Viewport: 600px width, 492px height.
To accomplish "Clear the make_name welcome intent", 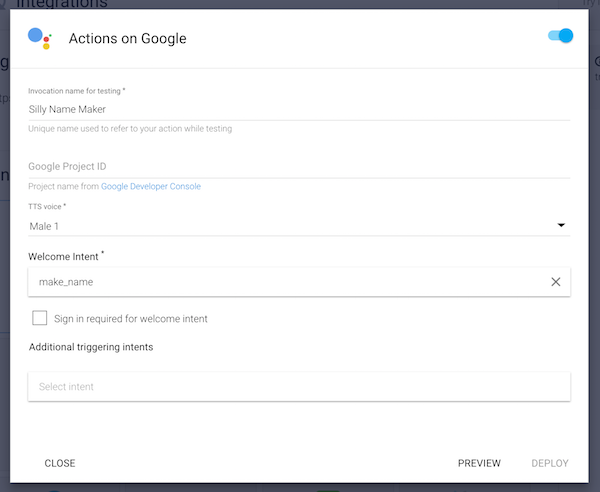I will (x=556, y=282).
